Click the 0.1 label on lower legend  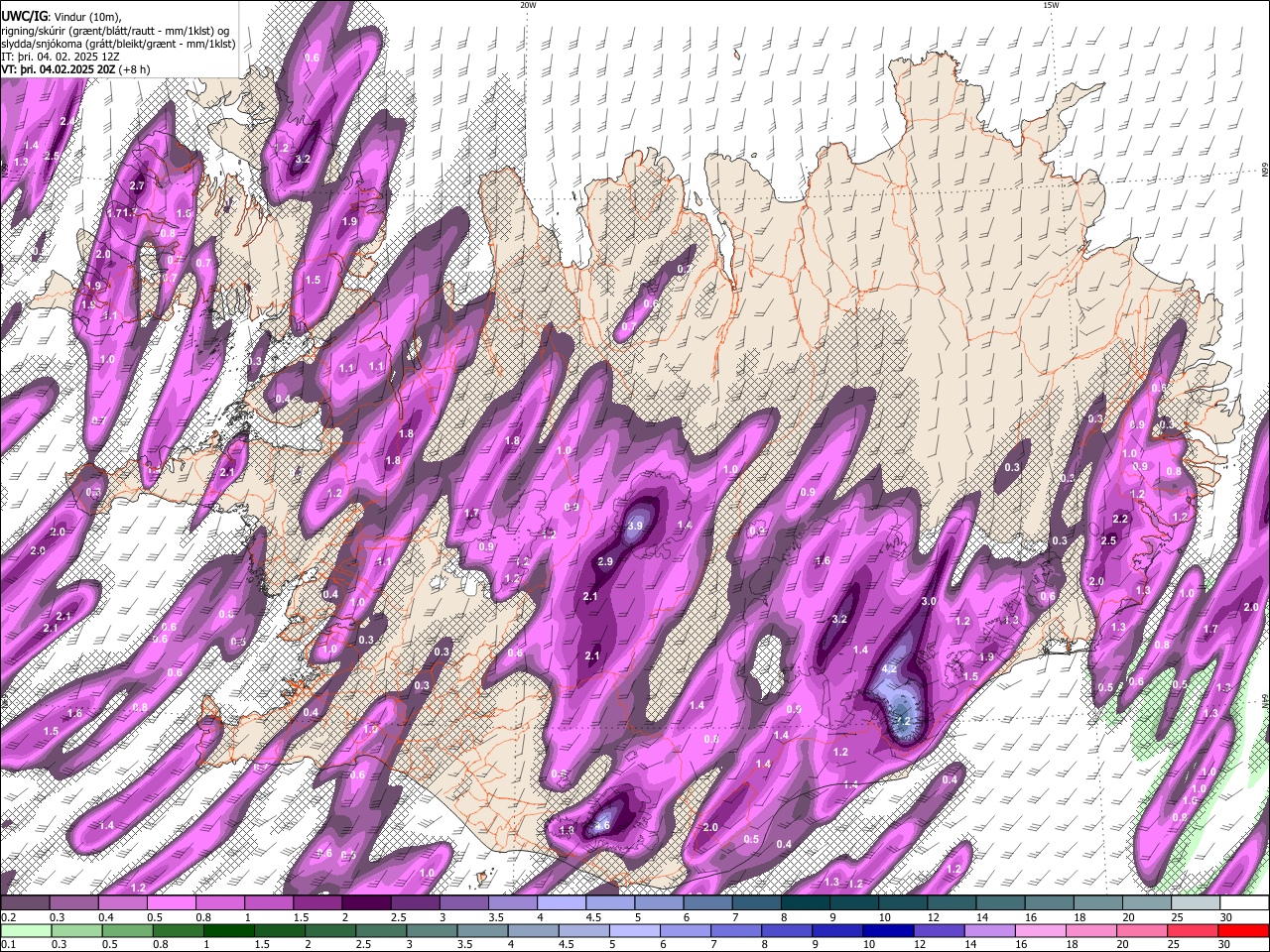click(x=9, y=945)
